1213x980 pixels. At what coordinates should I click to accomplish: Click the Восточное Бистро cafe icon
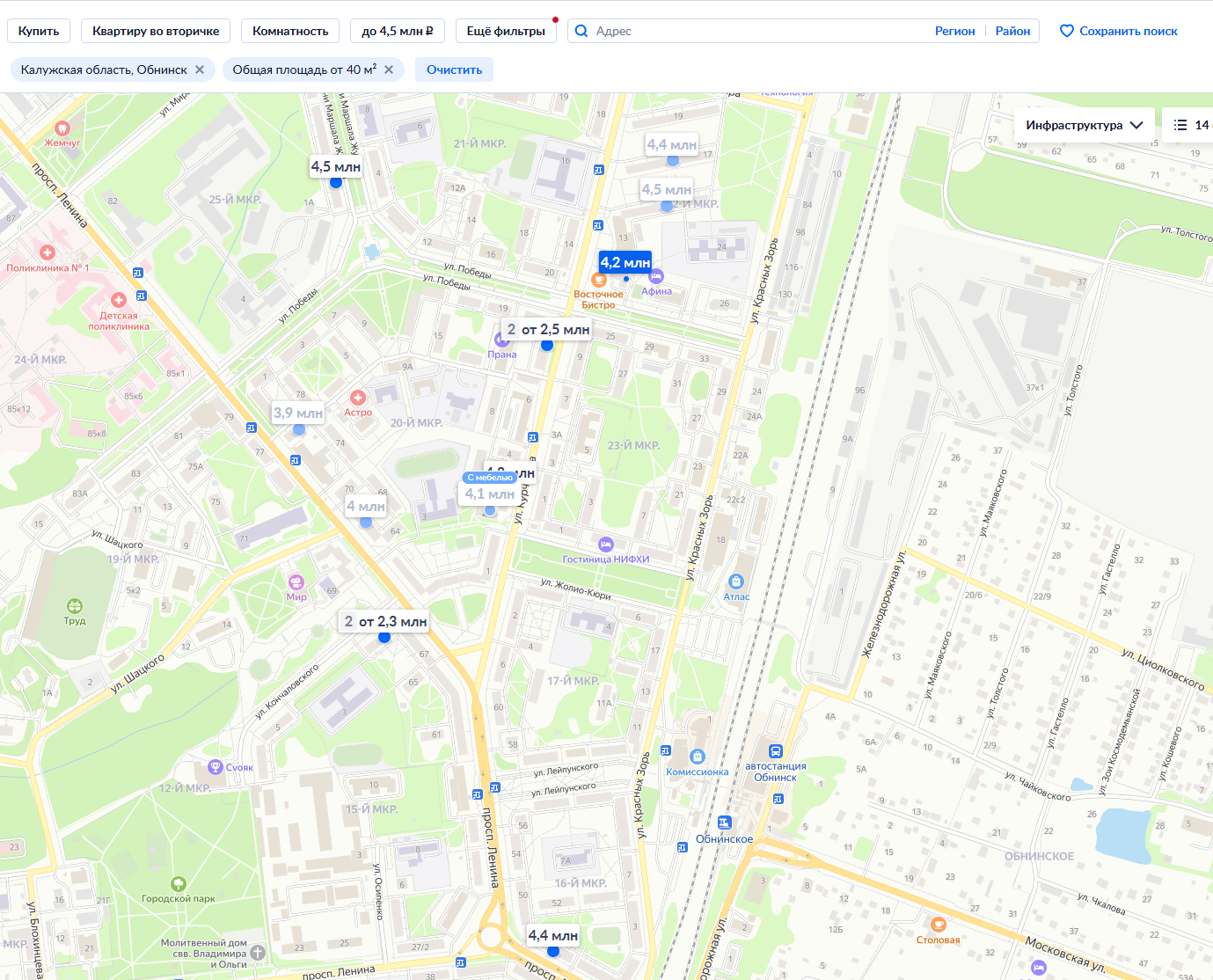pos(599,281)
